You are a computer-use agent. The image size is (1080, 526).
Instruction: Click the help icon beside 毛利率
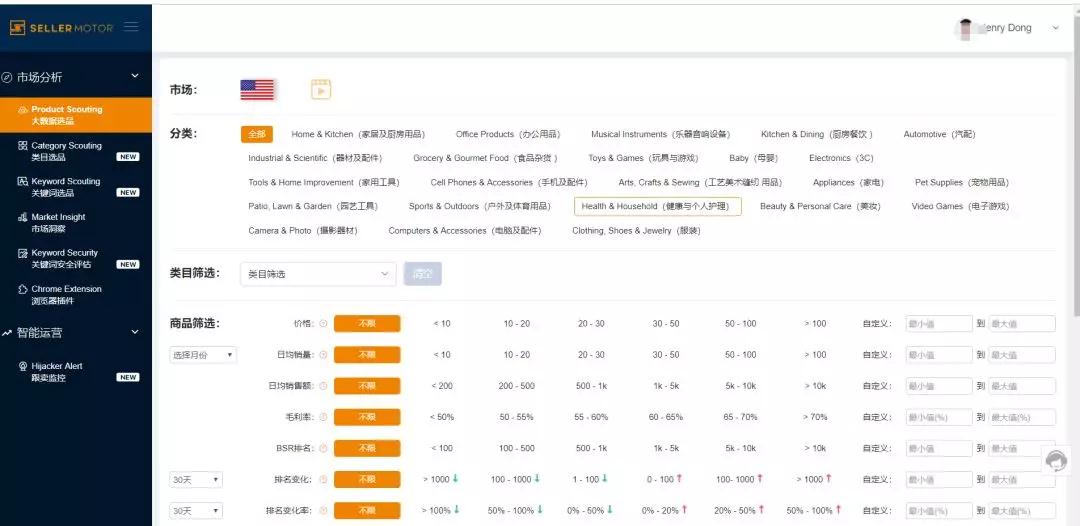[x=323, y=417]
